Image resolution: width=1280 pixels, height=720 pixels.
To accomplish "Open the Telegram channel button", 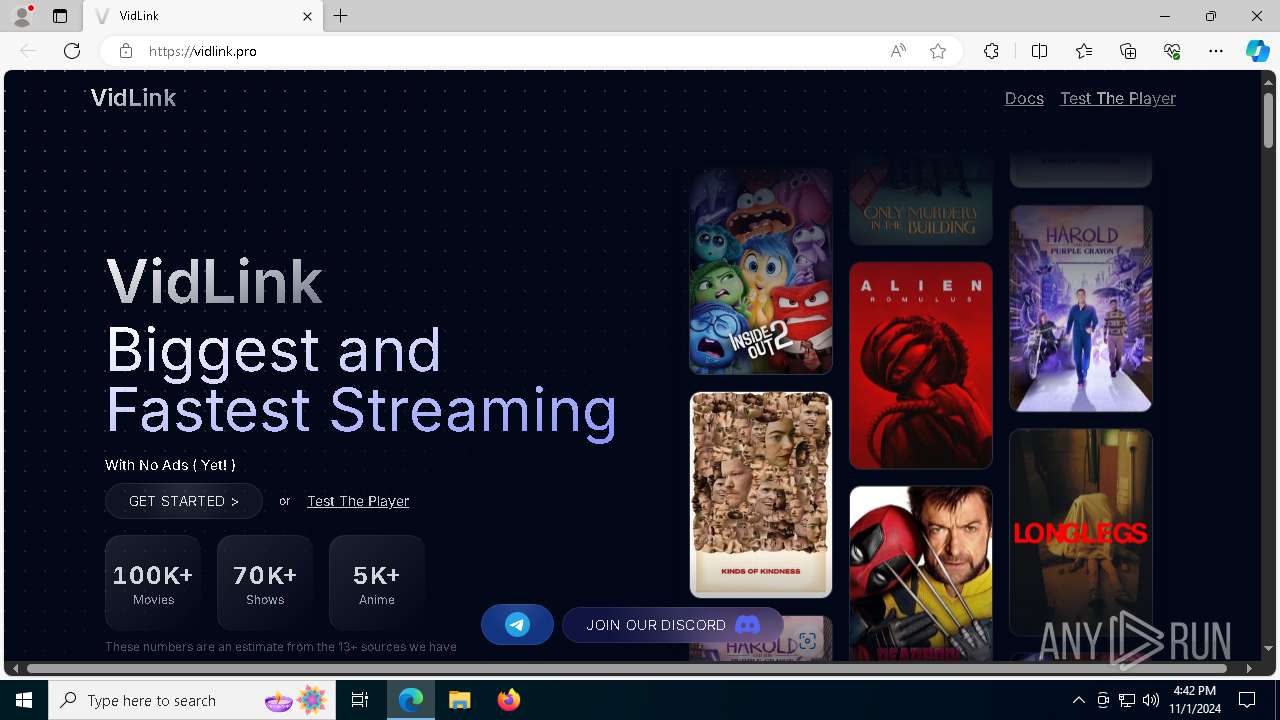I will click(x=517, y=625).
